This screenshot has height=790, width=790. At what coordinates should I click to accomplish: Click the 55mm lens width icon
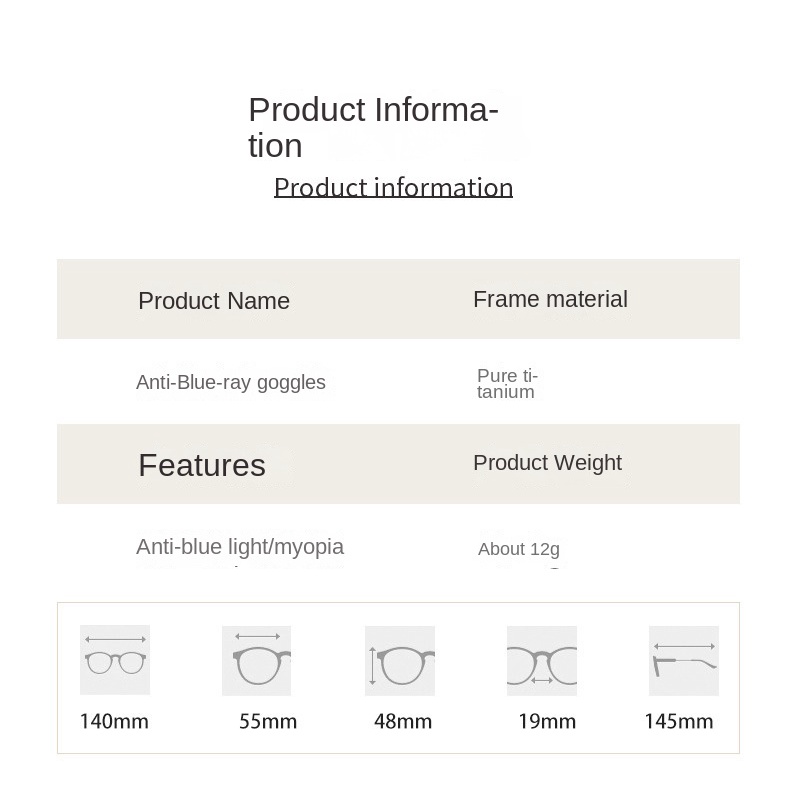pos(256,660)
